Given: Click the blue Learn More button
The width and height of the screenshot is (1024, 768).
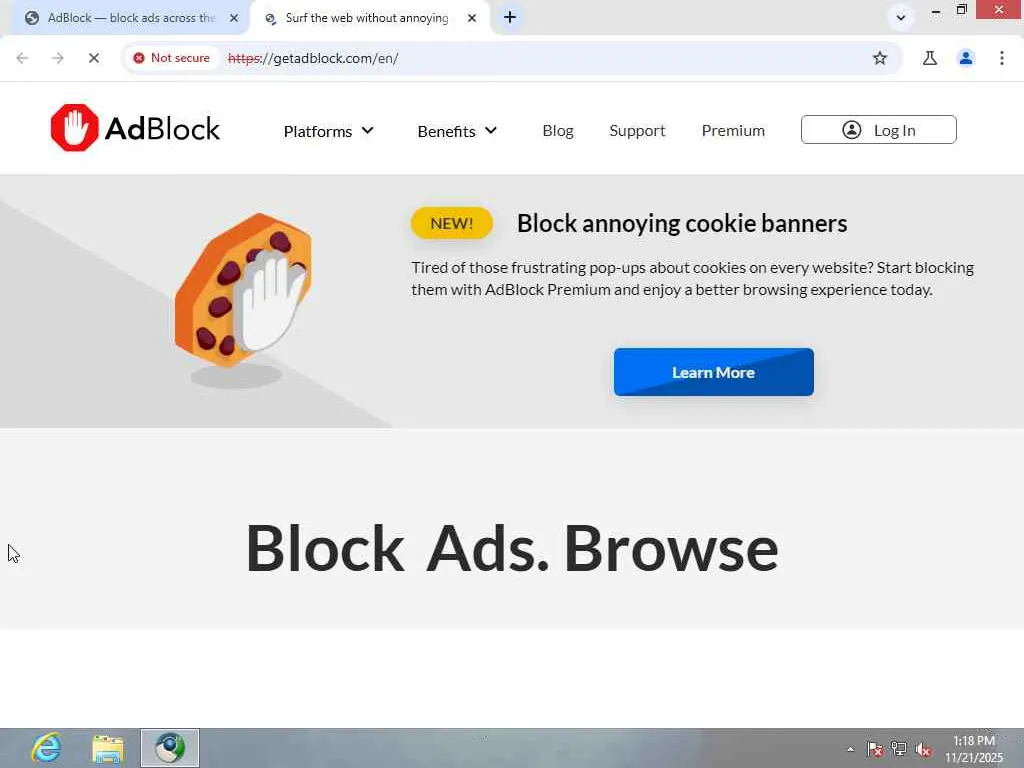Looking at the screenshot, I should pyautogui.click(x=714, y=372).
